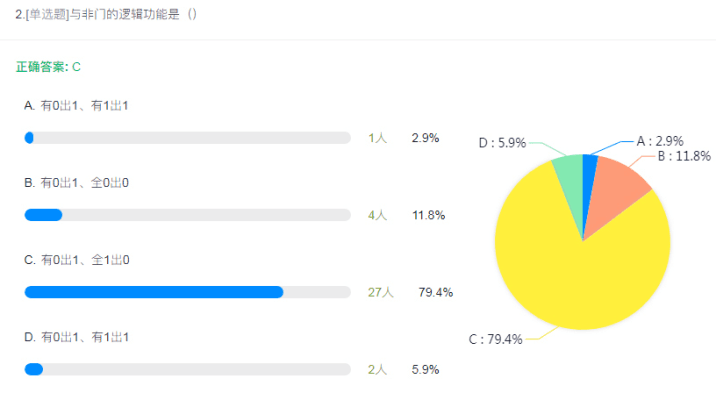This screenshot has width=717, height=401.
Task: Click option B progress bar
Action: pos(187,215)
